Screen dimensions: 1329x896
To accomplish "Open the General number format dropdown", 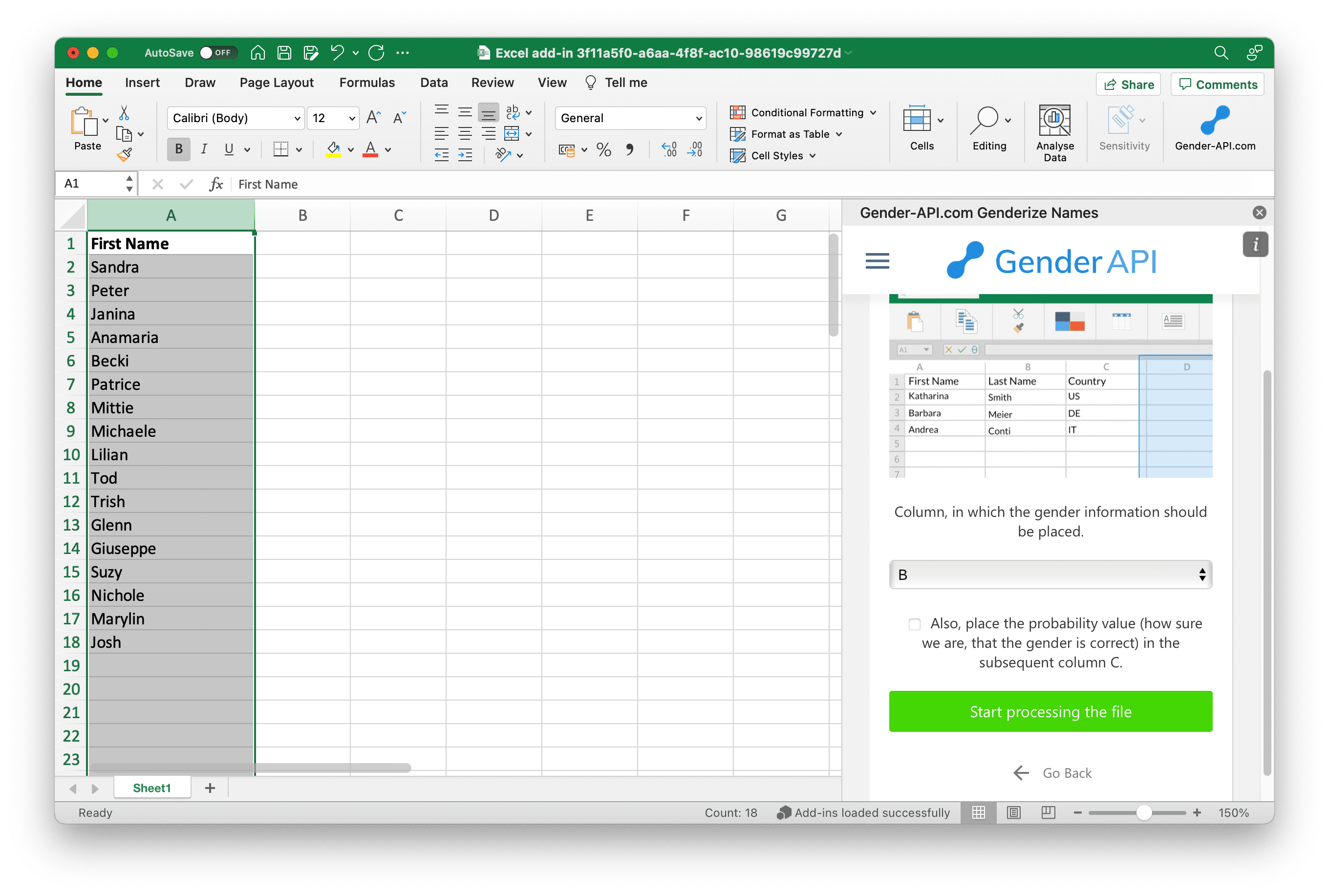I will [x=631, y=118].
